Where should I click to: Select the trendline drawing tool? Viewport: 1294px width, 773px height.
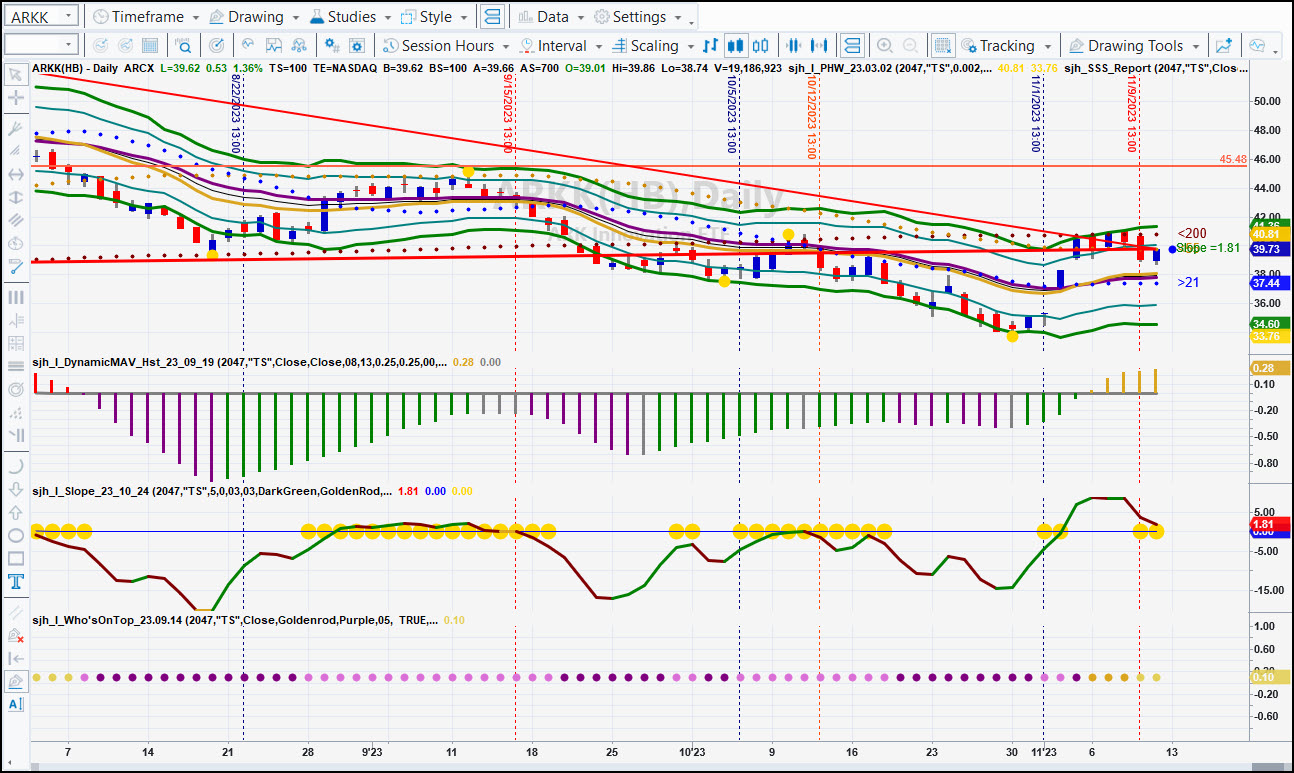click(15, 266)
